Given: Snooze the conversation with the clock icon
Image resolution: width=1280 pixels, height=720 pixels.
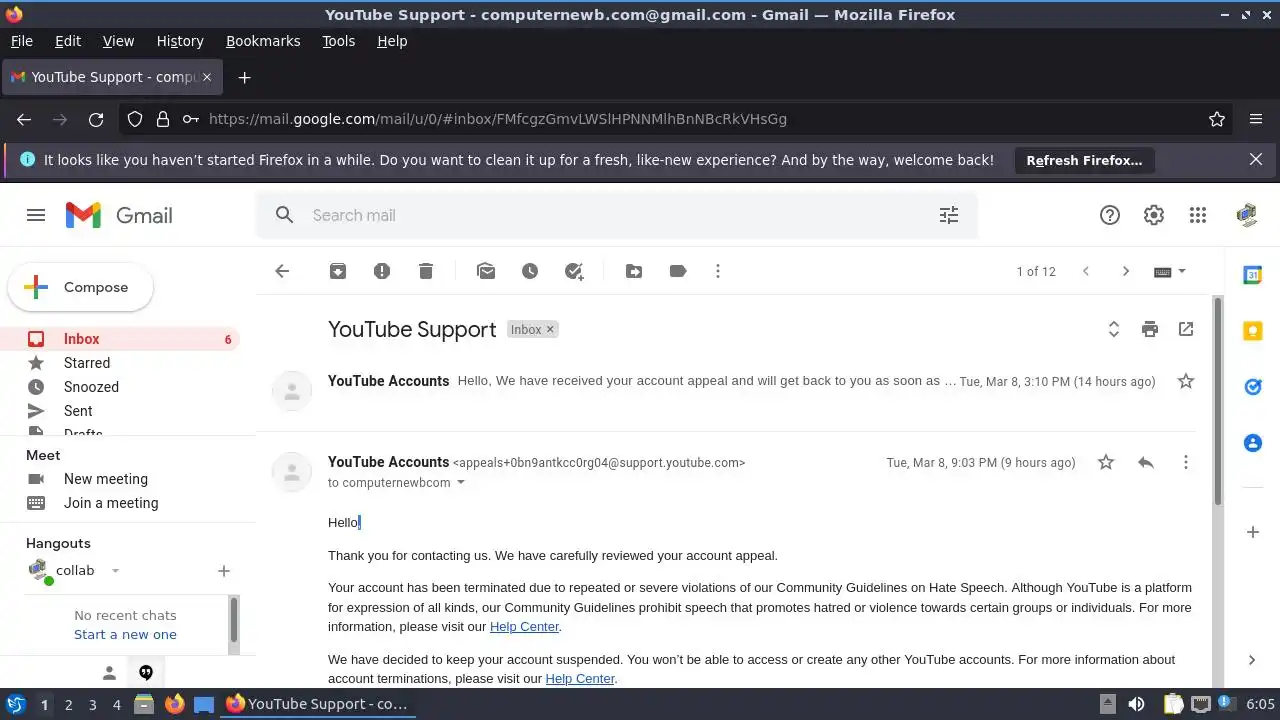Looking at the screenshot, I should 530,271.
